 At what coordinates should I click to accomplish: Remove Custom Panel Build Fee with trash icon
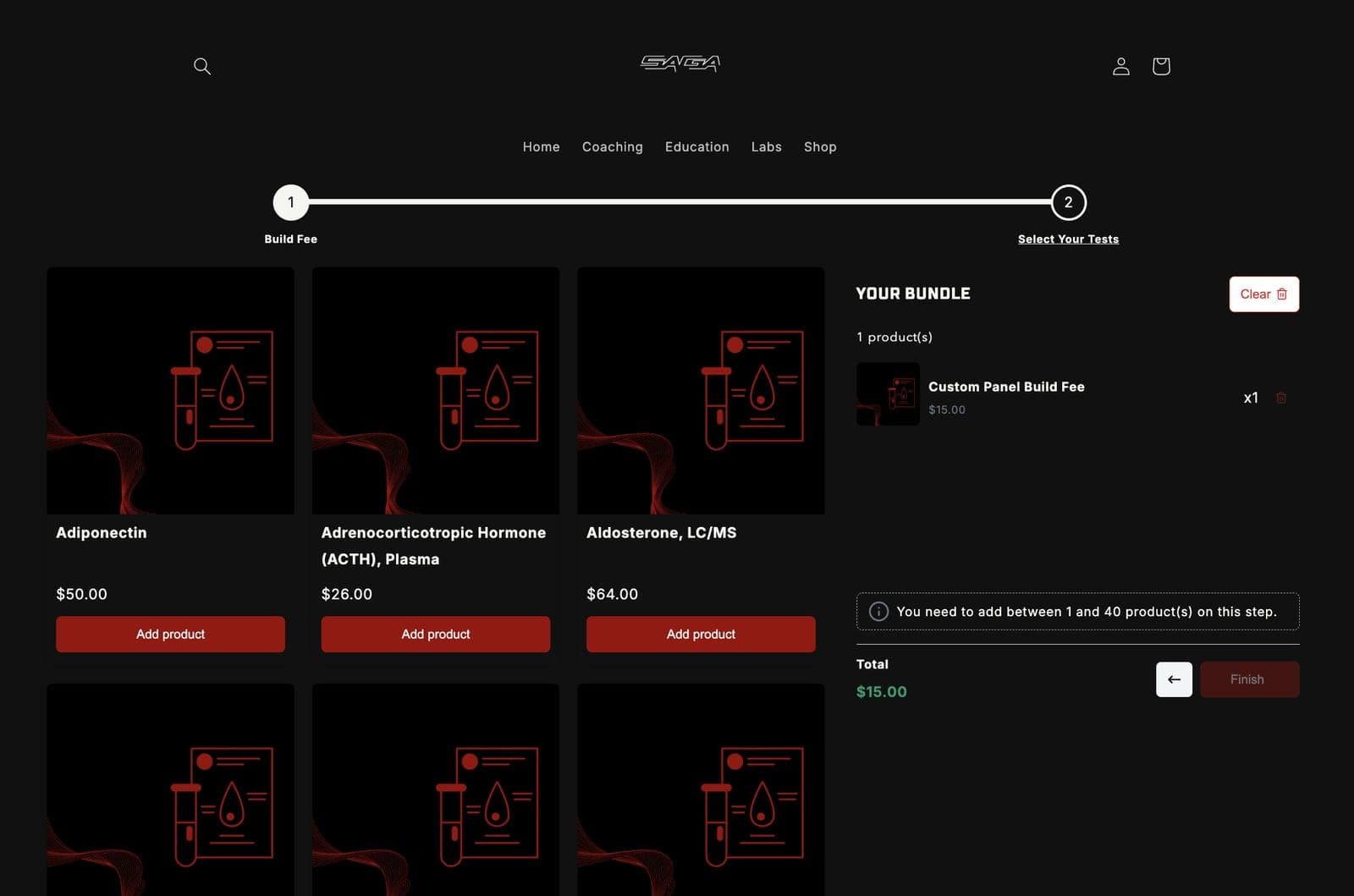click(x=1281, y=398)
